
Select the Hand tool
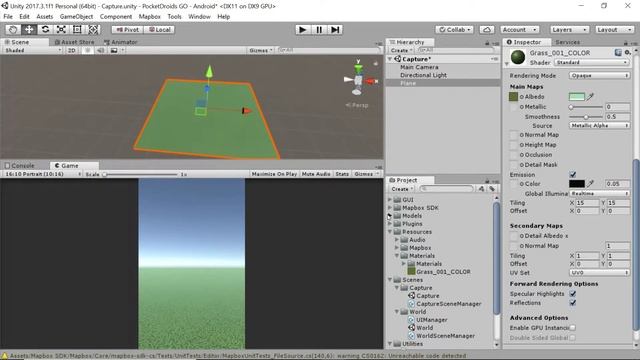coord(13,30)
